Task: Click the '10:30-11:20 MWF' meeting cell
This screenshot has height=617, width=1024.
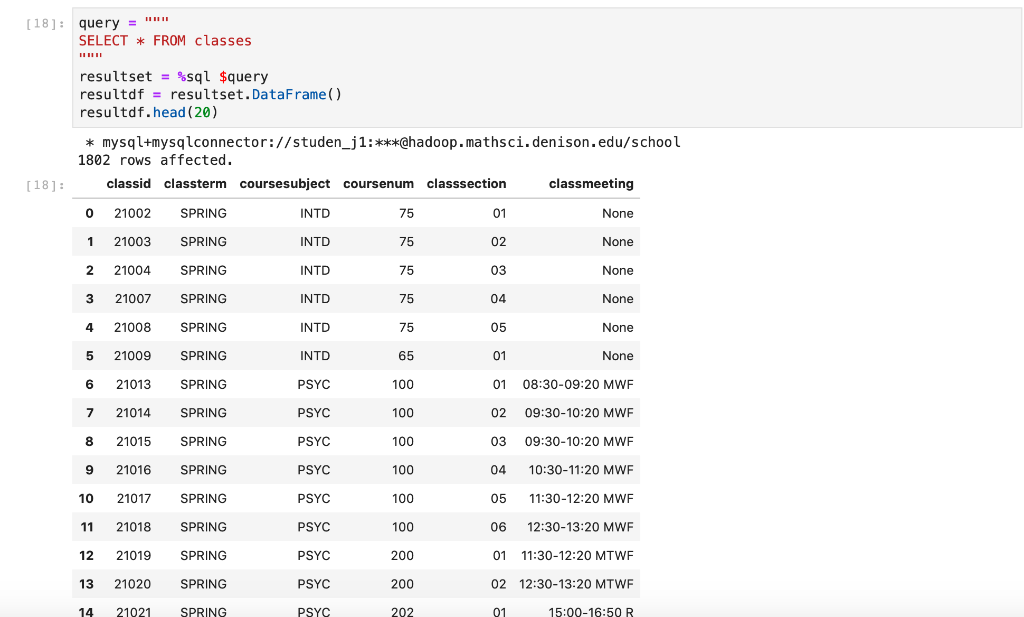Action: click(x=581, y=469)
